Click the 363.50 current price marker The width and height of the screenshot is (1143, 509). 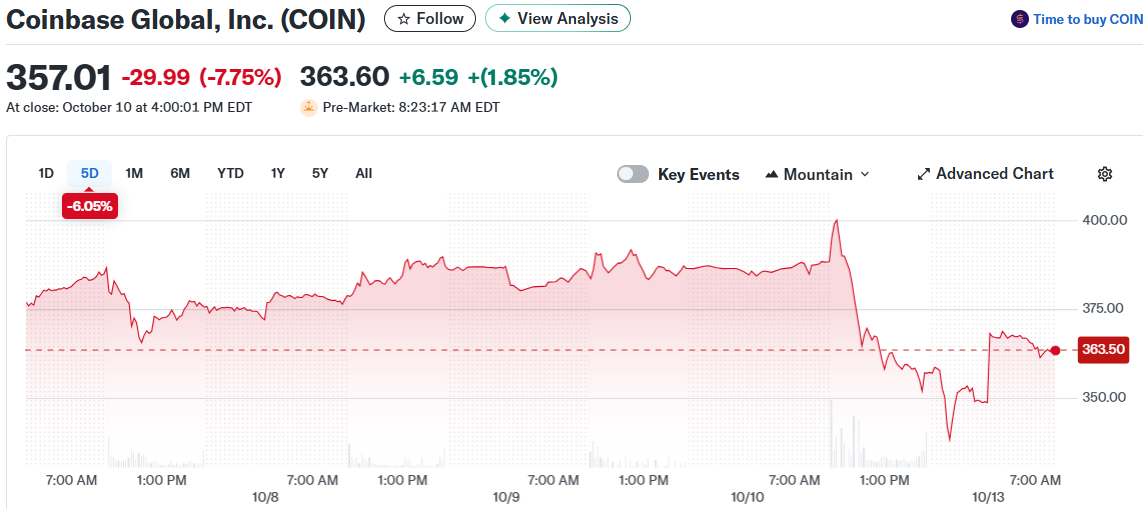[1103, 350]
